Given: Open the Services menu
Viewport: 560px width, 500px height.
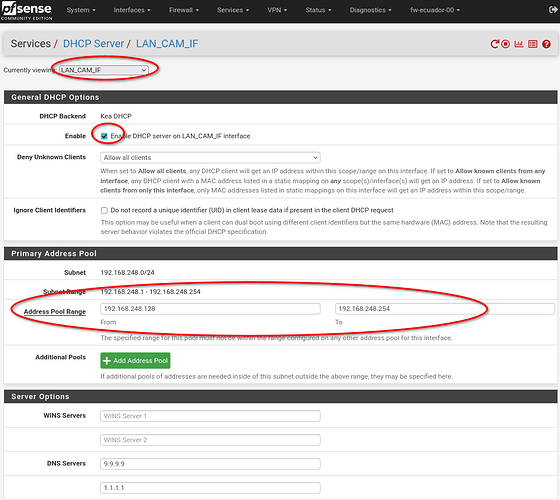Looking at the screenshot, I should pos(233,10).
